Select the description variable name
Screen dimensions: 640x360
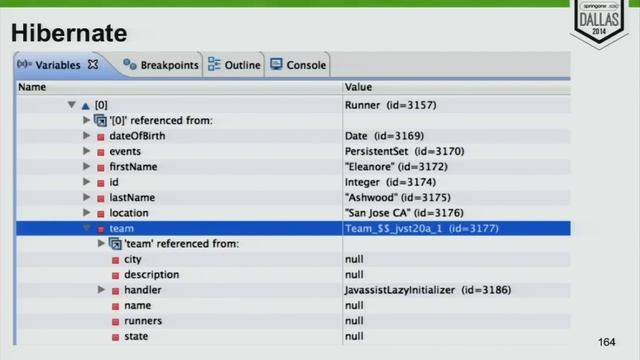point(151,274)
